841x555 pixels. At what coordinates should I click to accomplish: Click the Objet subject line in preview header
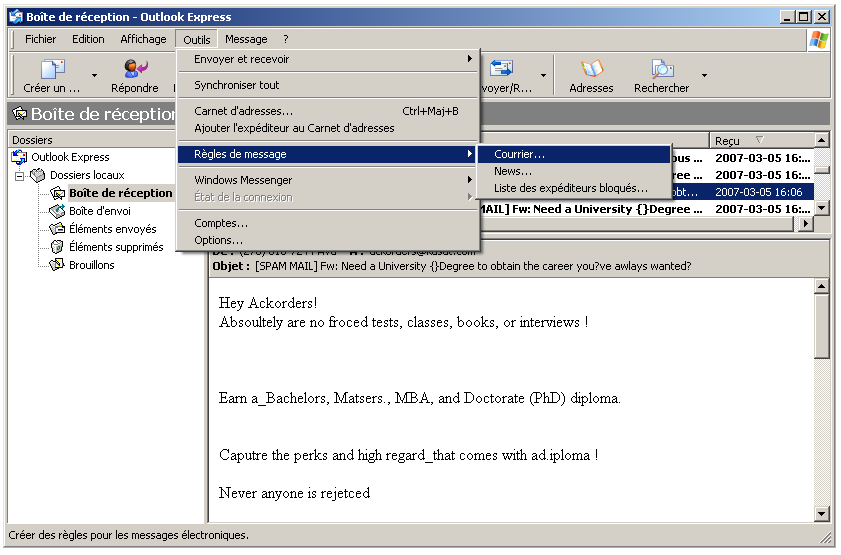pyautogui.click(x=452, y=266)
